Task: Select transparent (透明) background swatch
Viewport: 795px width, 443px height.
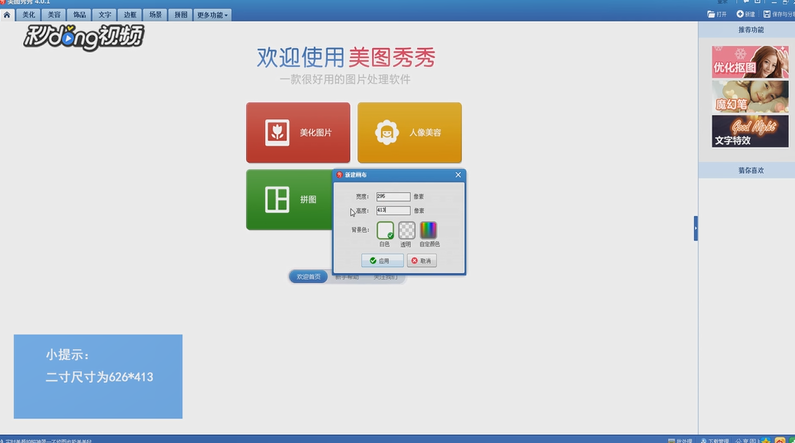Action: (x=406, y=230)
